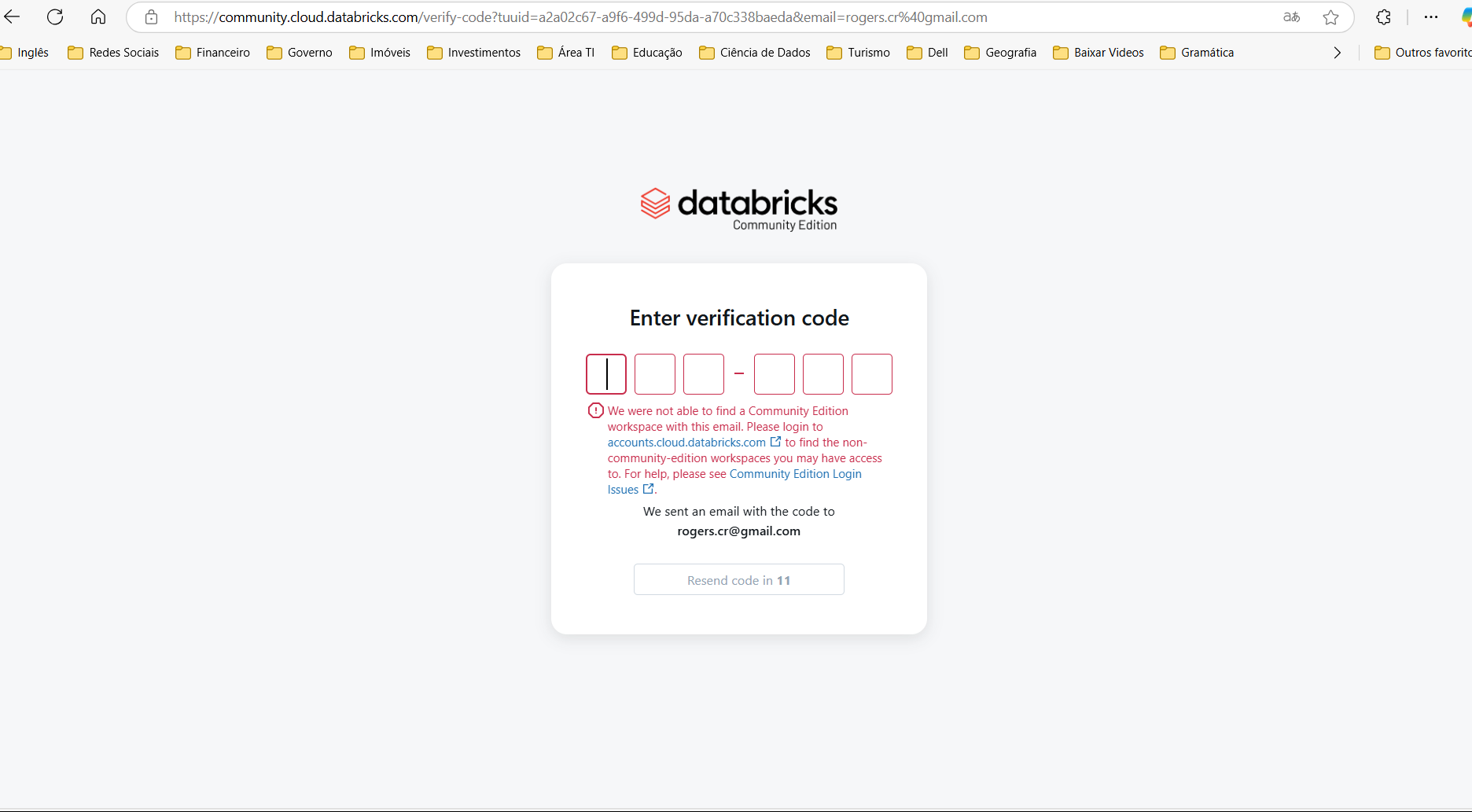Focus the third verification code digit box
The width and height of the screenshot is (1472, 812).
(x=704, y=374)
